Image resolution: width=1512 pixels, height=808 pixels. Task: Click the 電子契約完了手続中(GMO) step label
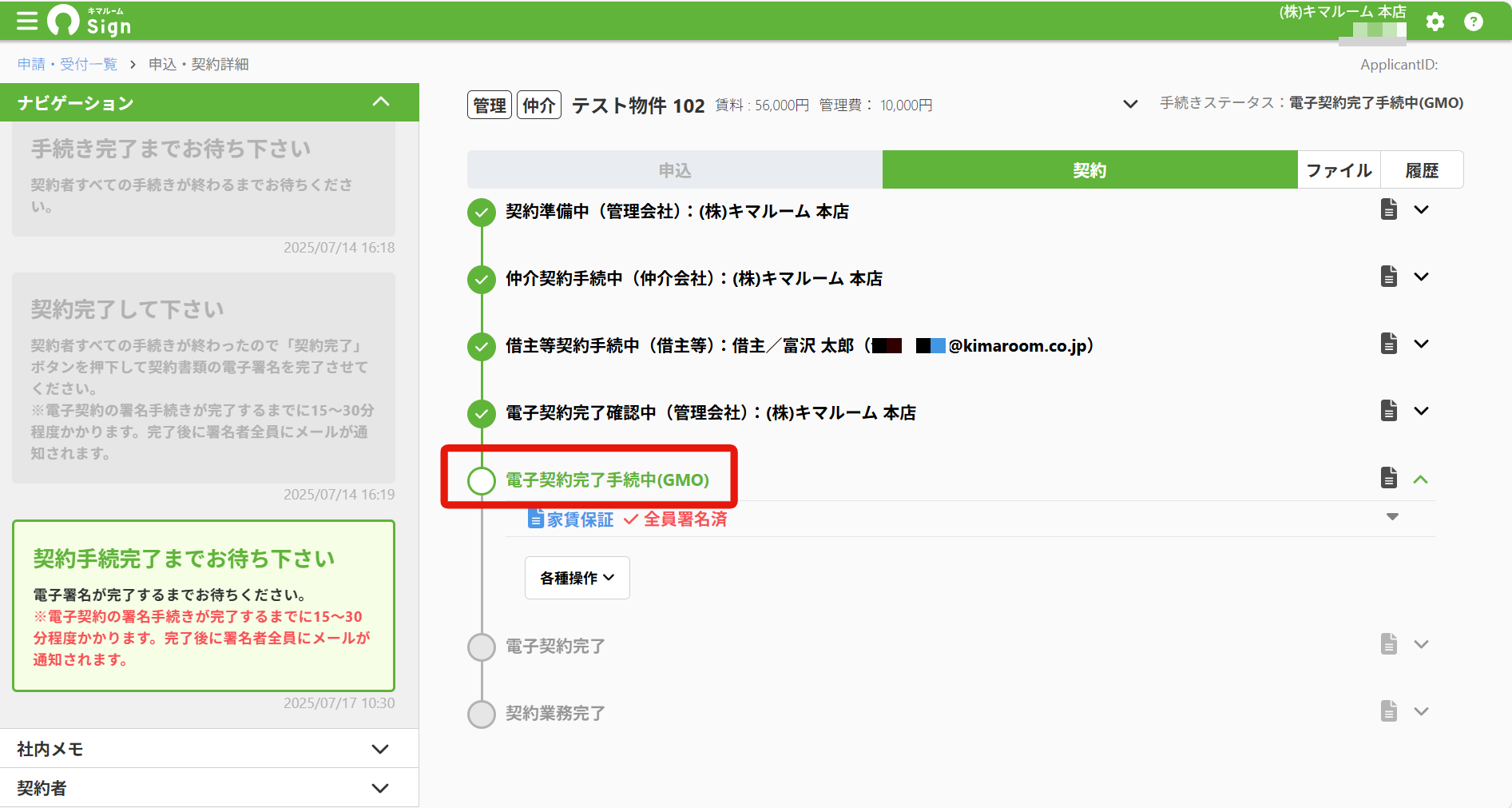(x=607, y=480)
